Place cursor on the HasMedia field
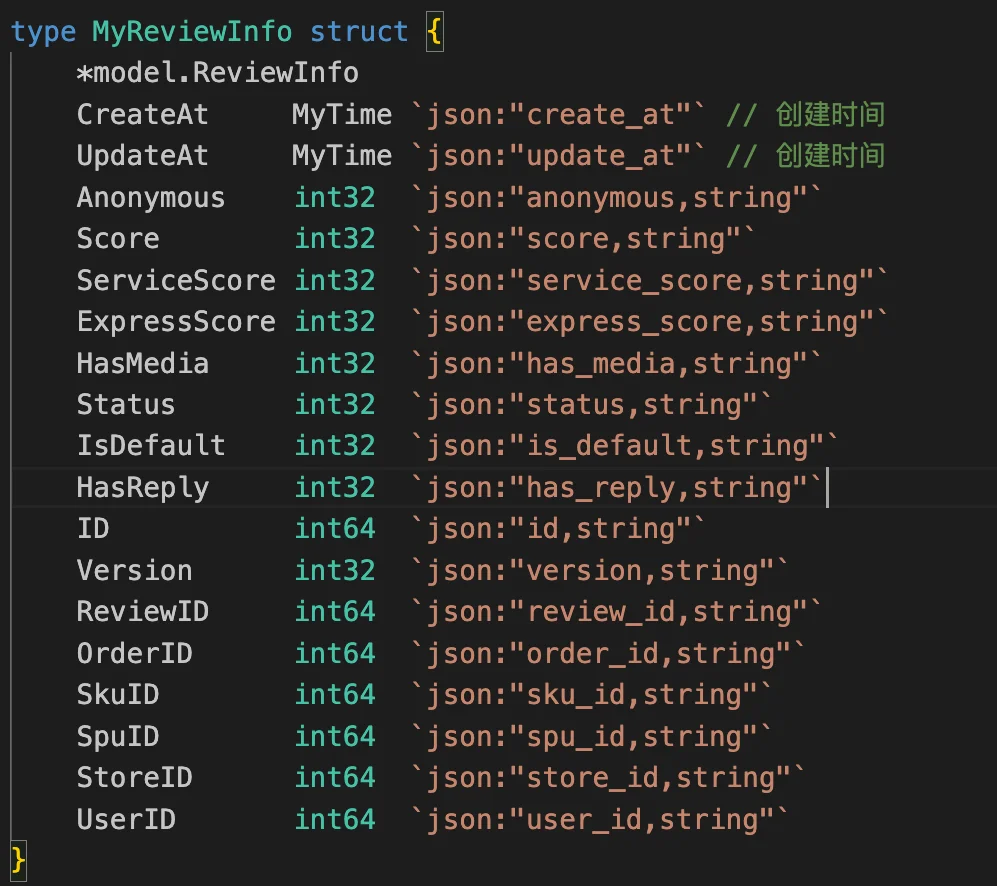Viewport: 997px width, 886px height. point(142,363)
